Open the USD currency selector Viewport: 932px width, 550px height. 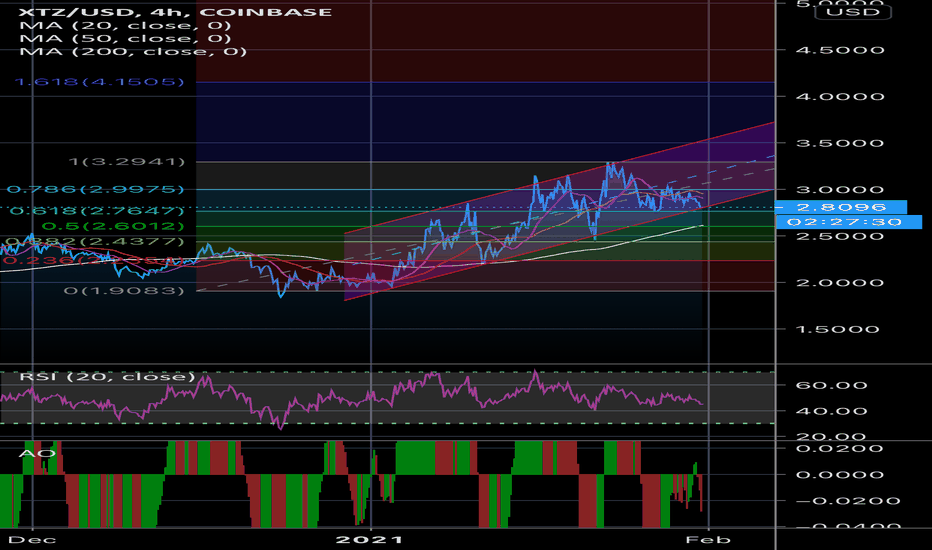pyautogui.click(x=853, y=12)
